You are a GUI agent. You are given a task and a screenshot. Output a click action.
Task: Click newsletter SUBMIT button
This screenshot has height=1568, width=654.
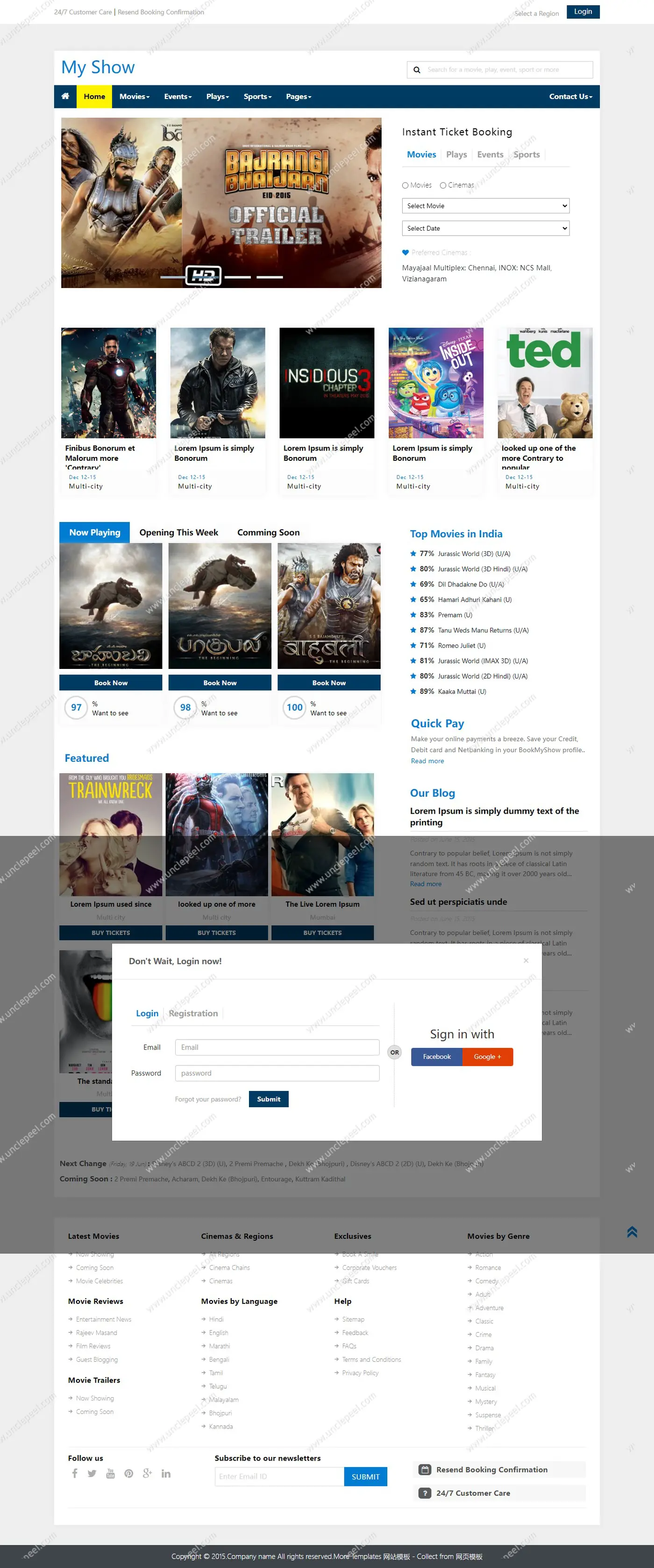coord(365,1477)
